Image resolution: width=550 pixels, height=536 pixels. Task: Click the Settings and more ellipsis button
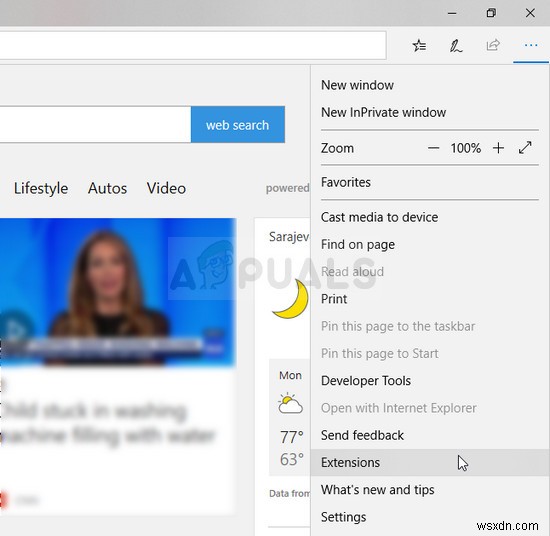[531, 45]
